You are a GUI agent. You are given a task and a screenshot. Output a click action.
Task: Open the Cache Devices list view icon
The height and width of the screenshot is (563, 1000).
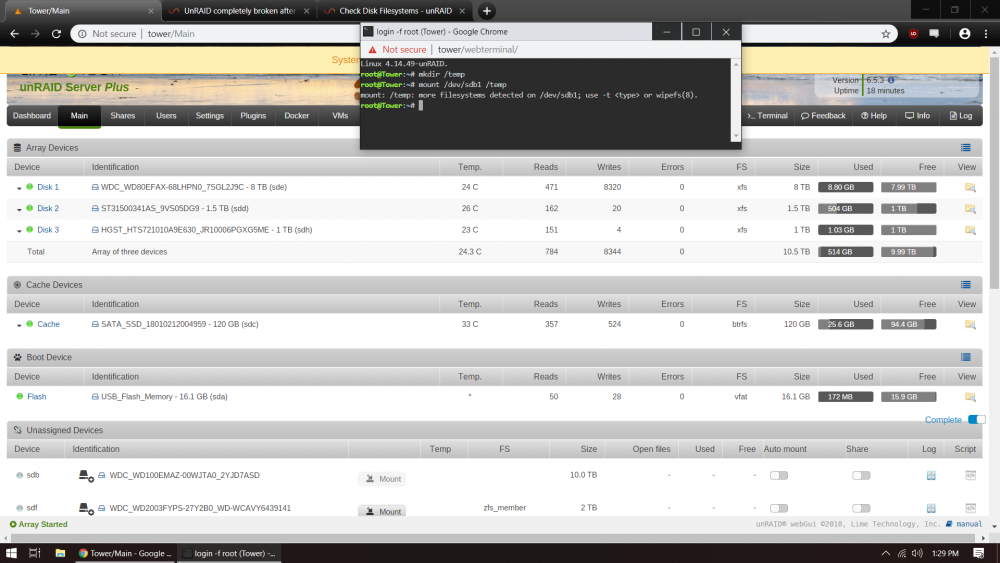pos(966,284)
